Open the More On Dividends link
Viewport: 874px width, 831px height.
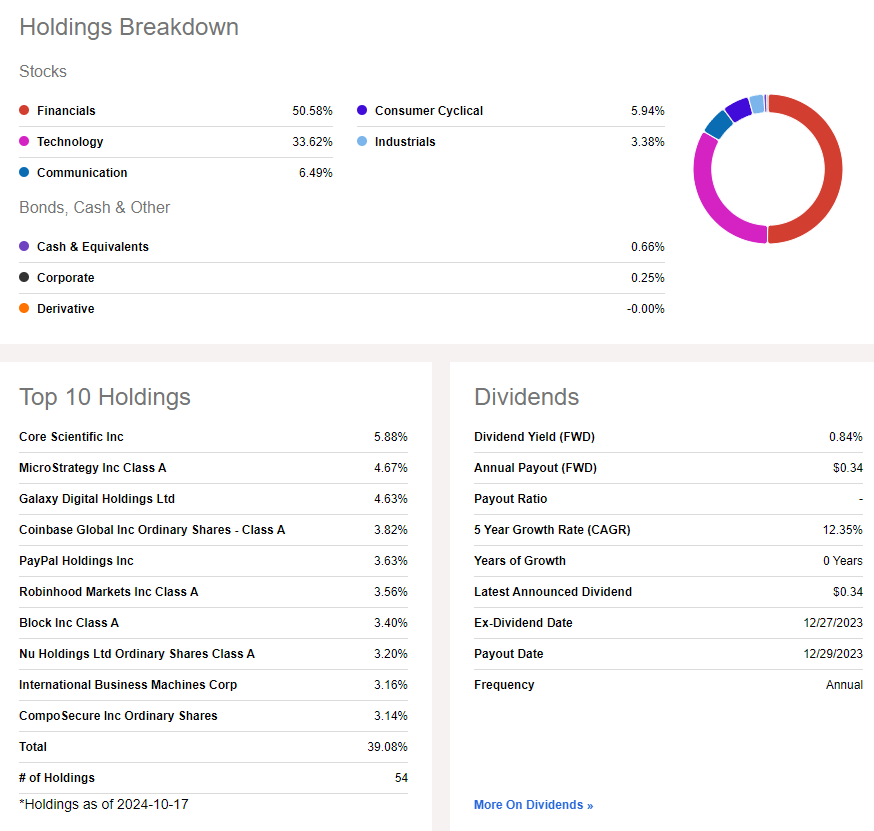click(533, 805)
